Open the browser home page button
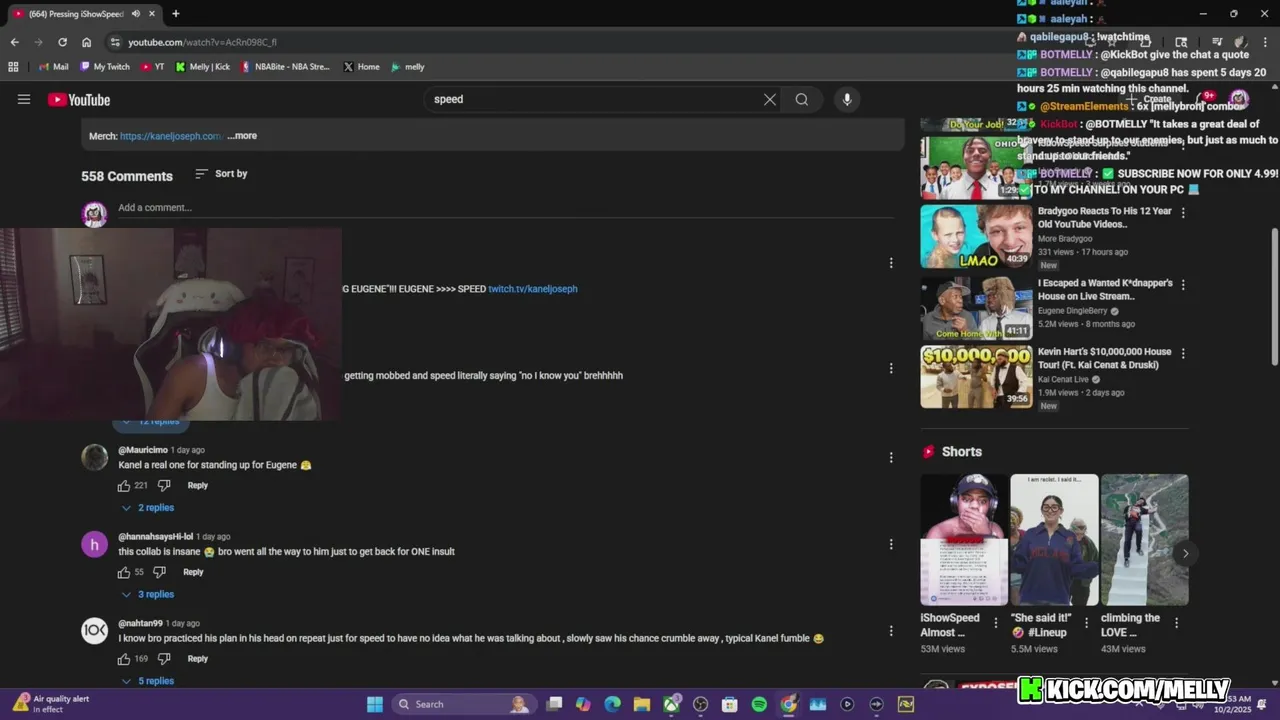The width and height of the screenshot is (1280, 720). (87, 42)
